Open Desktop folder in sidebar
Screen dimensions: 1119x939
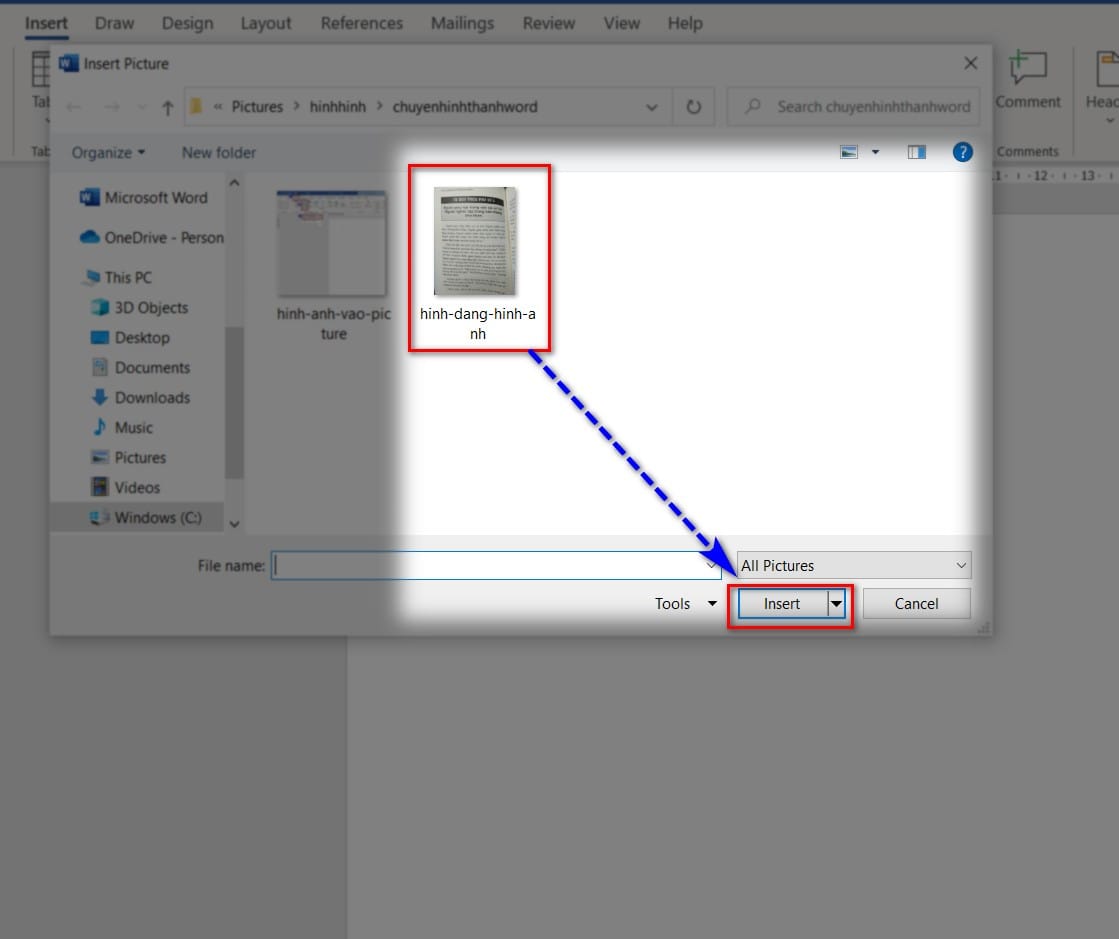130,337
